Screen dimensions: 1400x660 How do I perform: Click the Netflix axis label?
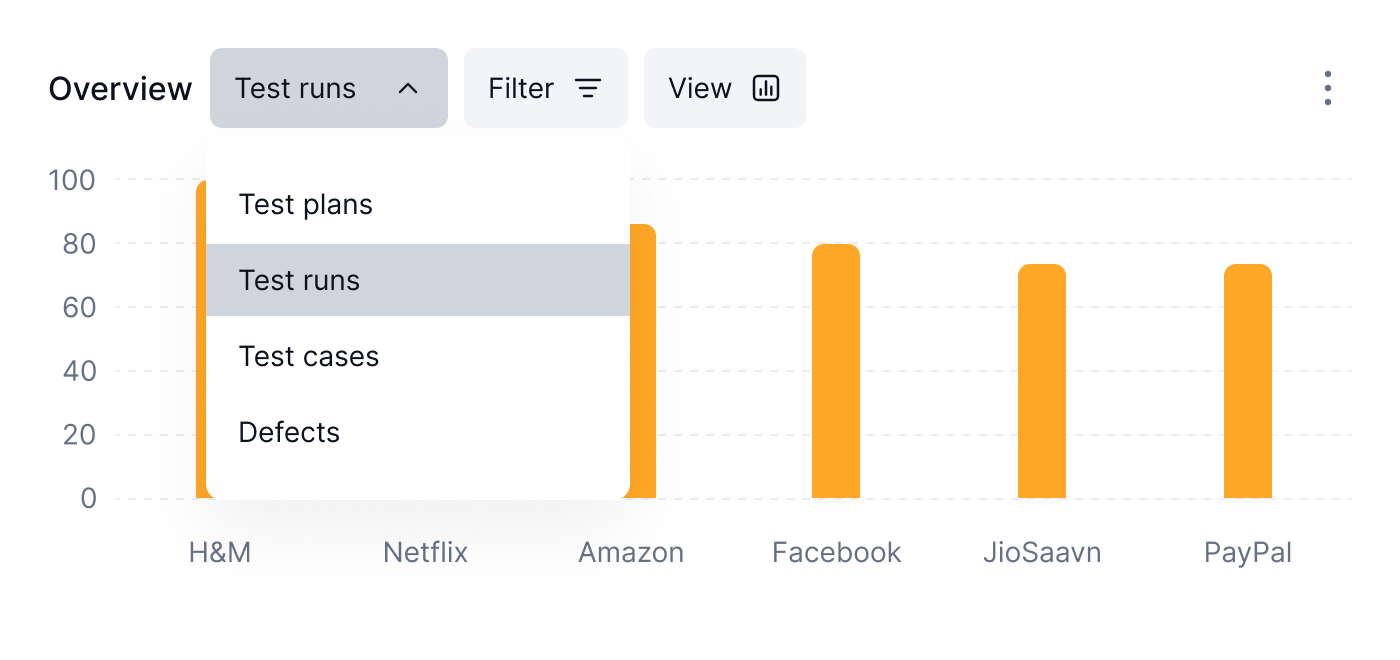tap(426, 552)
